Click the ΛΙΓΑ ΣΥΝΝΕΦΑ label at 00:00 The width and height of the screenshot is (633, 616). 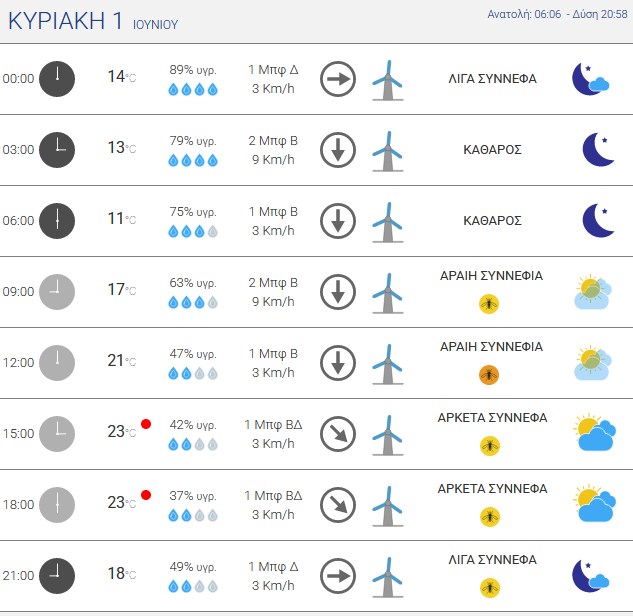pyautogui.click(x=492, y=78)
